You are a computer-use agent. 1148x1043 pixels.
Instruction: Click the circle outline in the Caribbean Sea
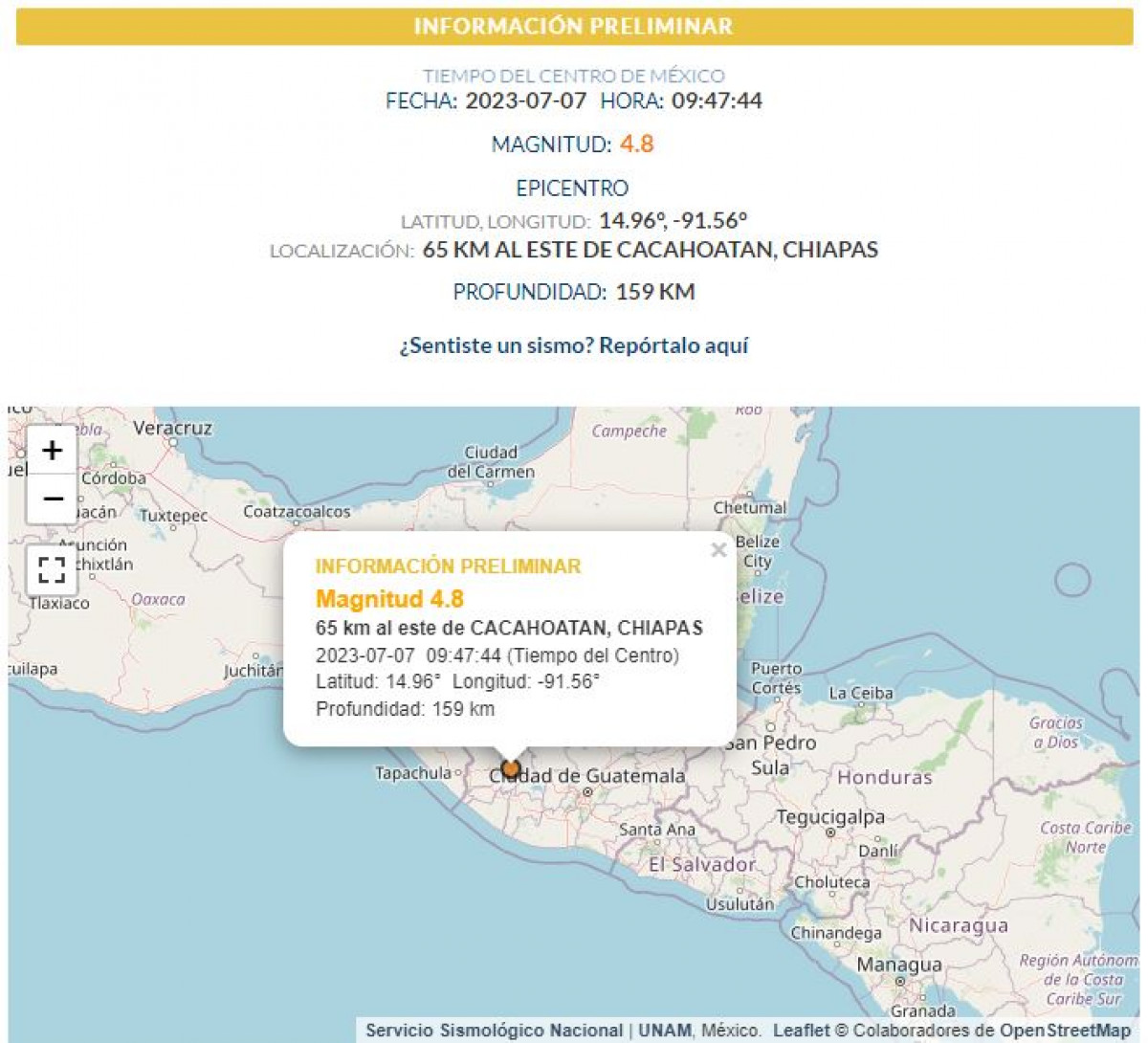[x=1071, y=580]
